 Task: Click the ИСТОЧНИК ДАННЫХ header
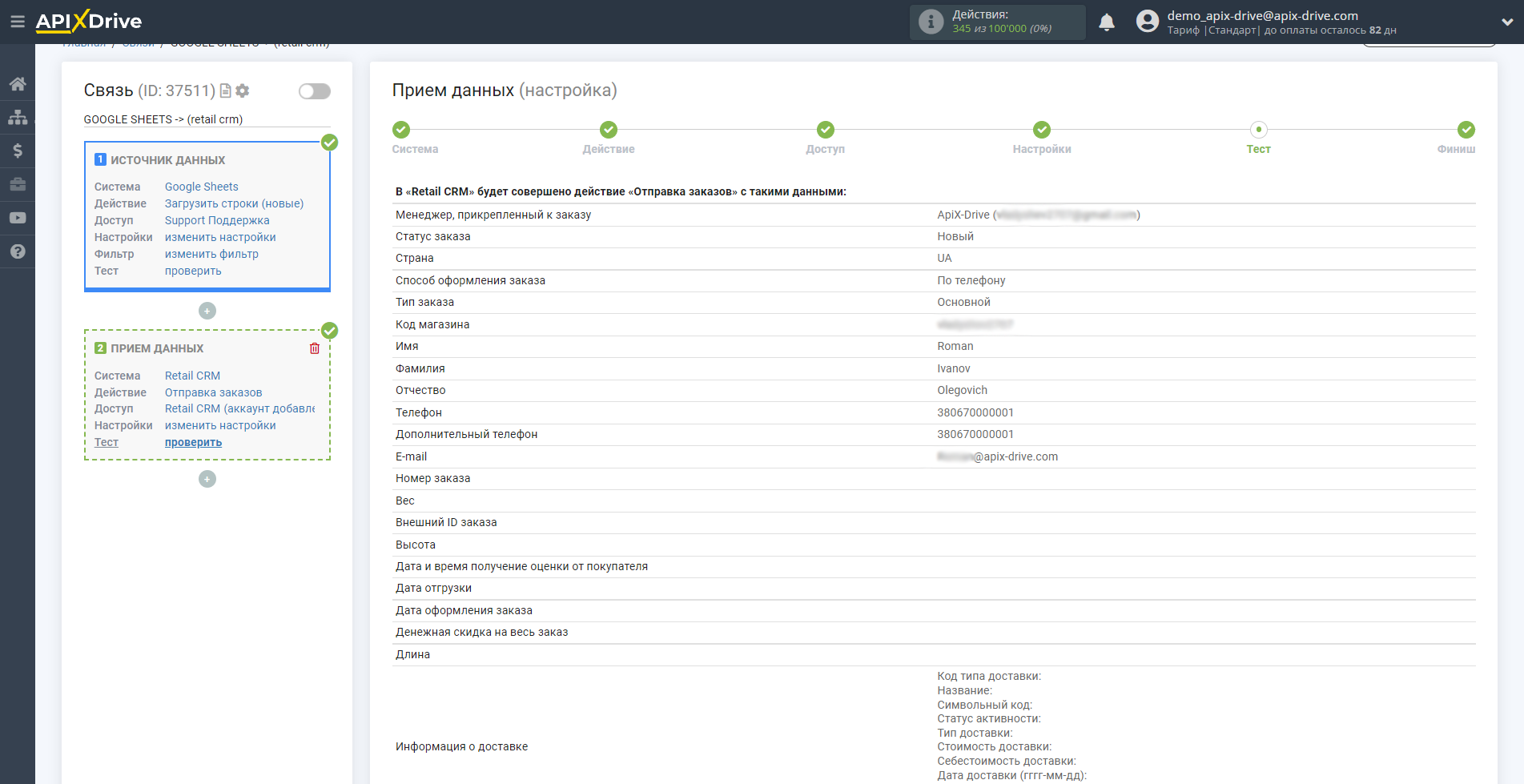click(x=168, y=160)
